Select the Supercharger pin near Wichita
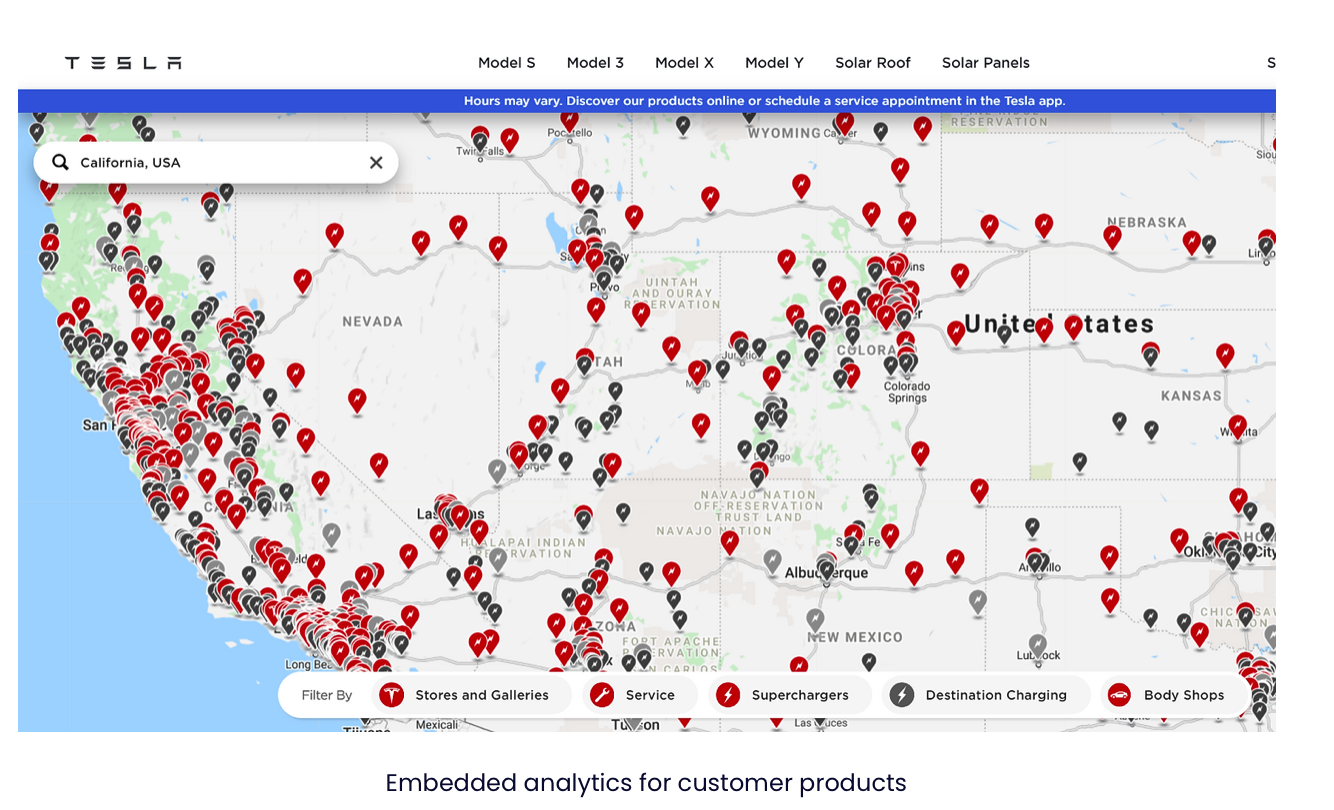The width and height of the screenshot is (1334, 810). coord(1238,425)
